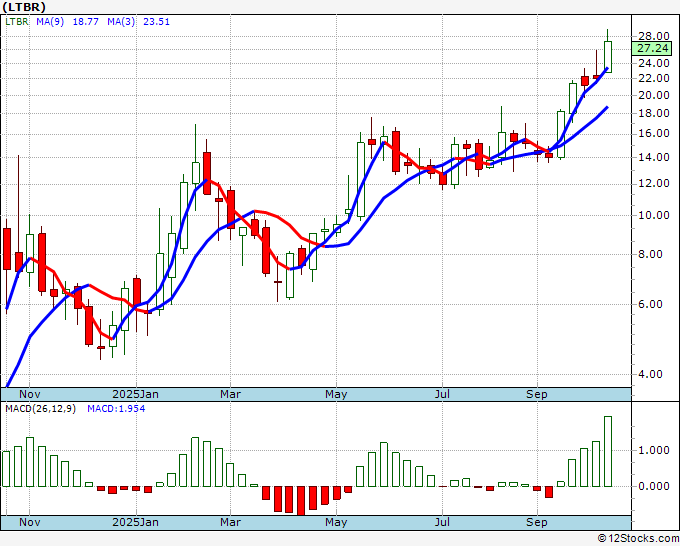Click the 18.77 moving average value
This screenshot has height=546, width=680.
pos(85,21)
